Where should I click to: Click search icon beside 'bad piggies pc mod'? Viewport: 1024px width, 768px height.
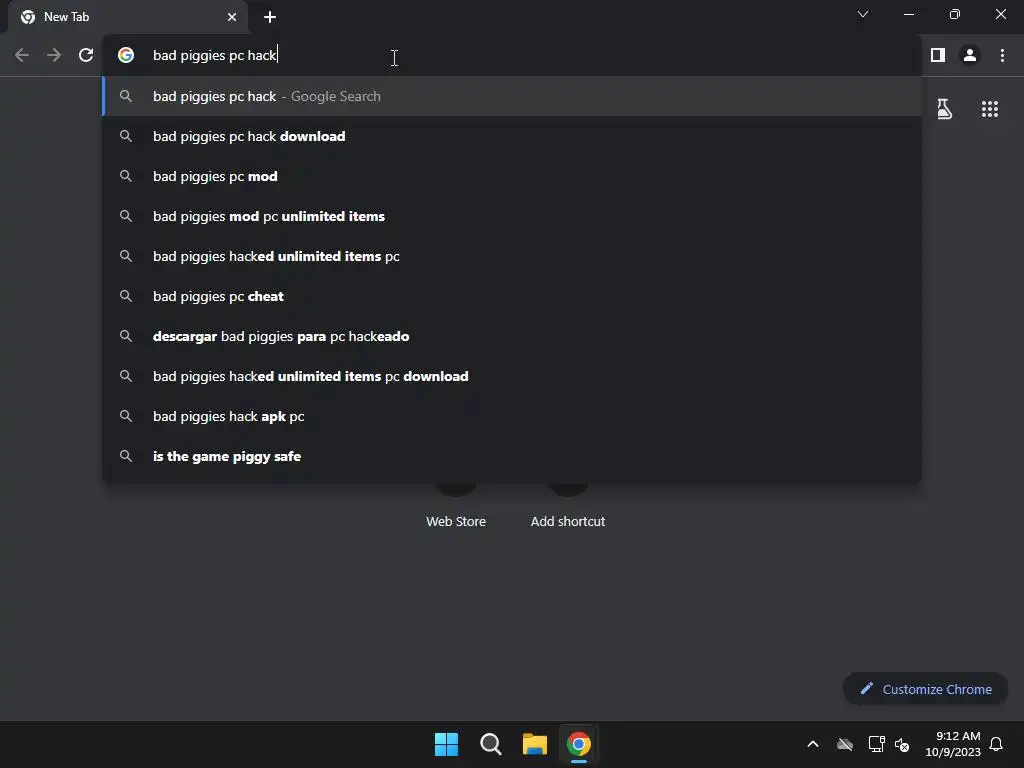126,176
